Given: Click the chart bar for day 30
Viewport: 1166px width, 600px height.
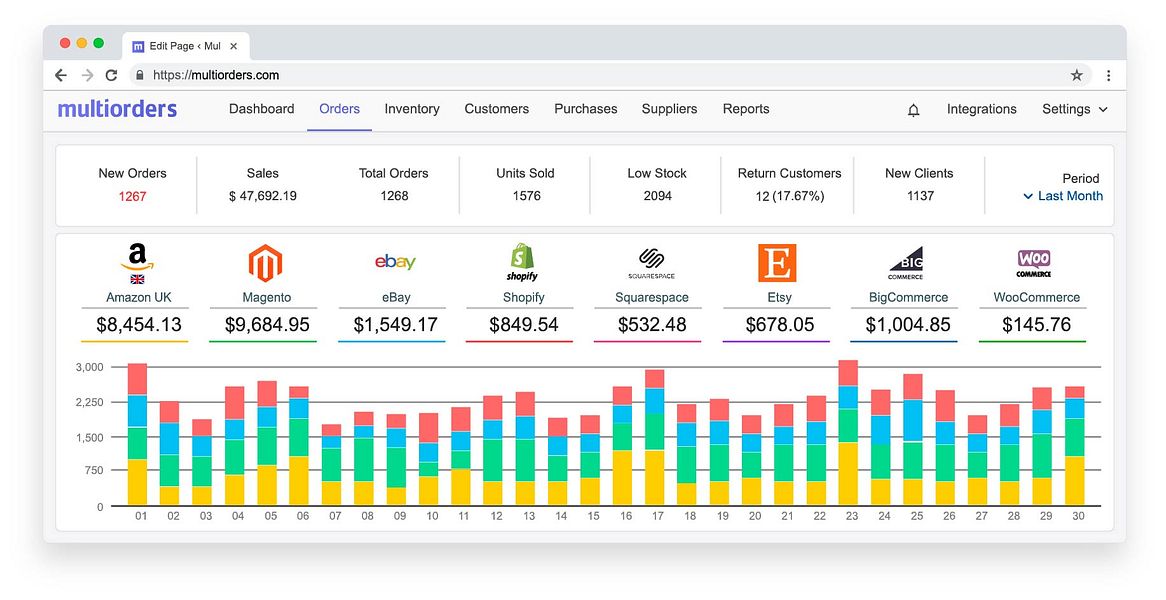Looking at the screenshot, I should [x=1075, y=446].
